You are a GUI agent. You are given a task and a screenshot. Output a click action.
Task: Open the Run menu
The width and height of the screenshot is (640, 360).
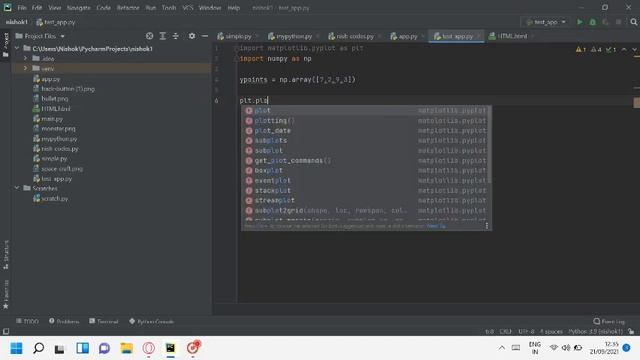pos(151,7)
